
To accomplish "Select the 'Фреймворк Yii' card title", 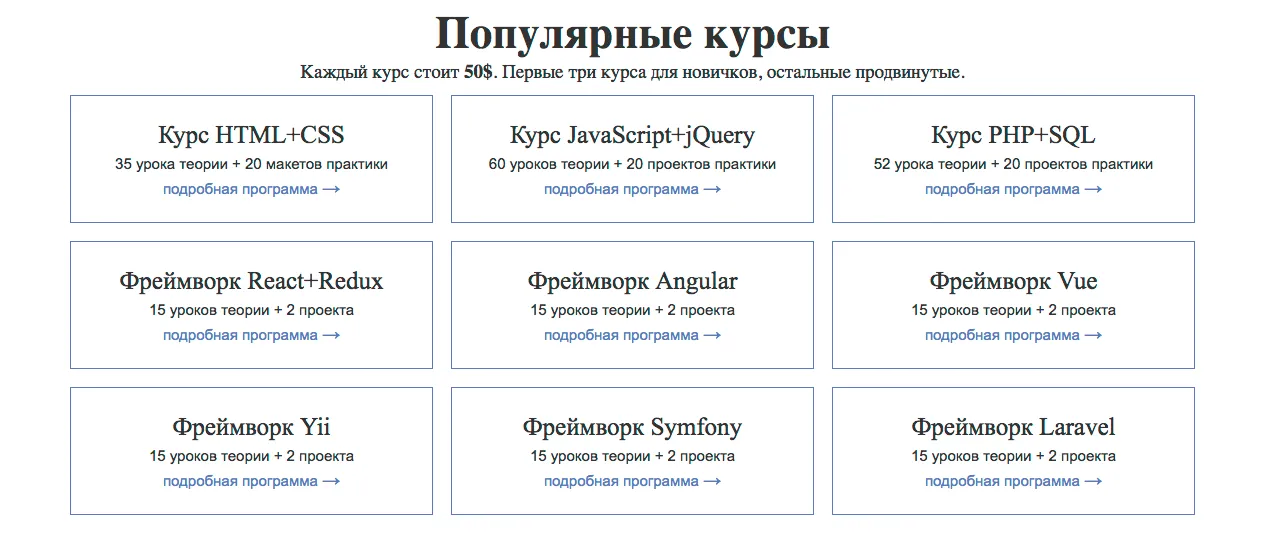I will (251, 427).
